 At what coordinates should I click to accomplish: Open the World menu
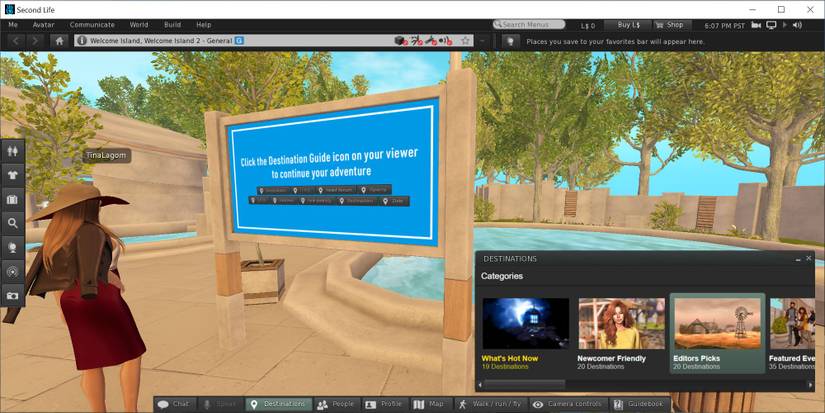click(139, 25)
